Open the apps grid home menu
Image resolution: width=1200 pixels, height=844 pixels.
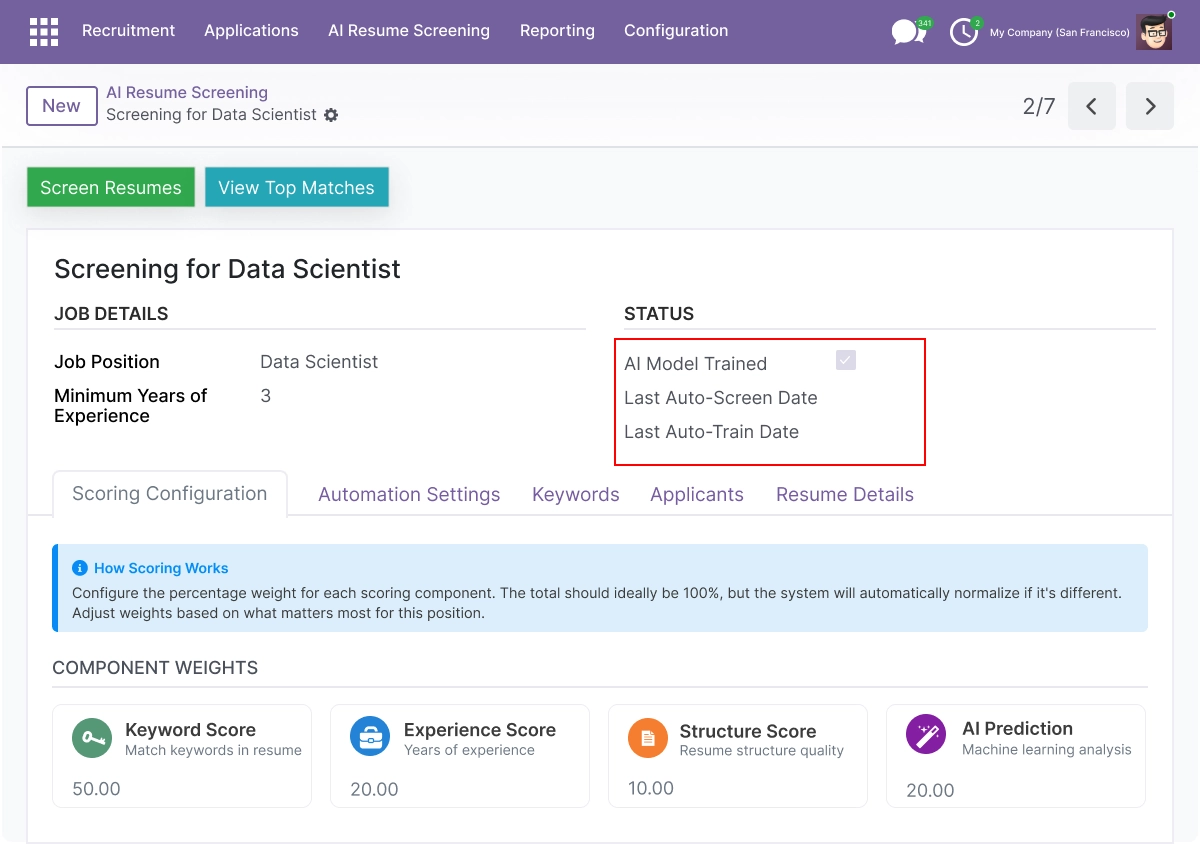click(x=44, y=32)
